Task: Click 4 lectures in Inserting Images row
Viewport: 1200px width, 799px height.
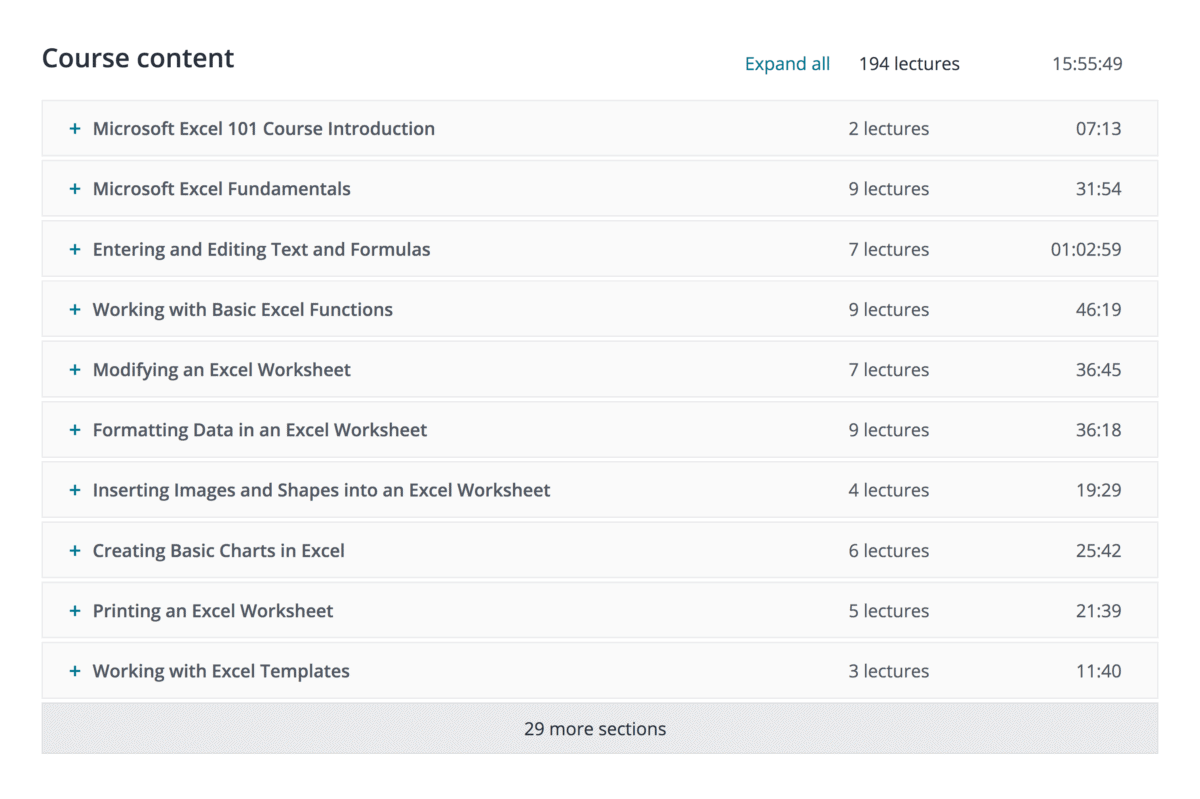Action: pos(889,490)
